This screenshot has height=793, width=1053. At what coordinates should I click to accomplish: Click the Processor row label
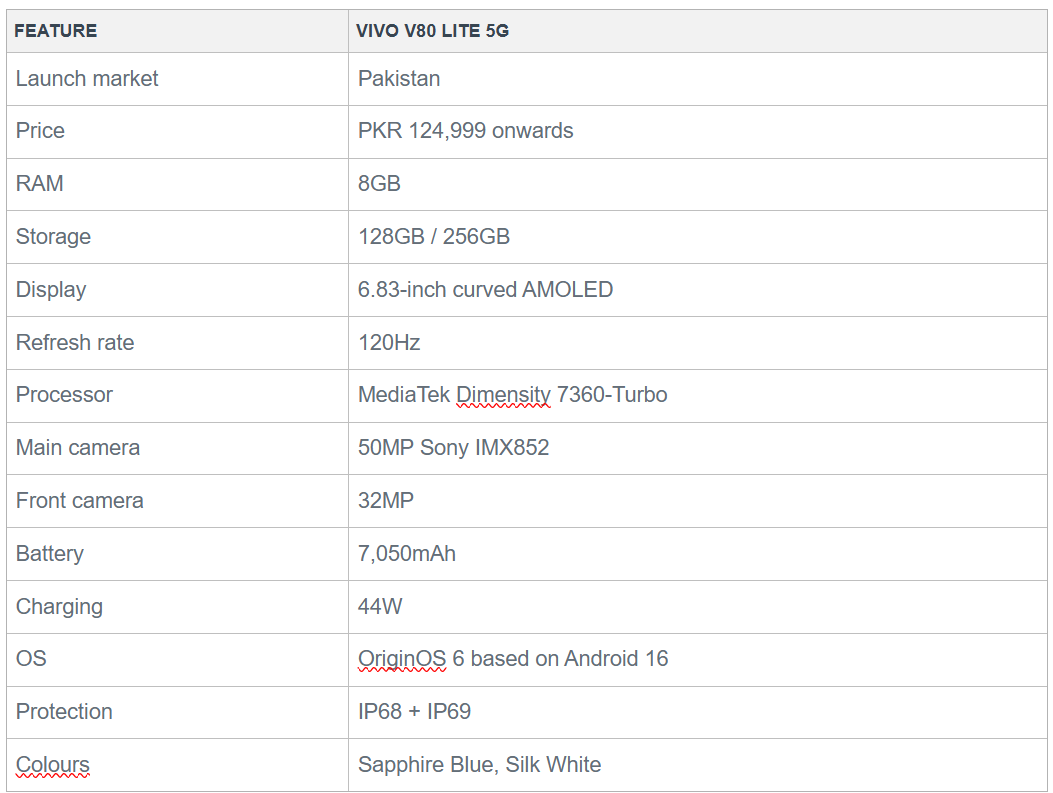coord(64,395)
